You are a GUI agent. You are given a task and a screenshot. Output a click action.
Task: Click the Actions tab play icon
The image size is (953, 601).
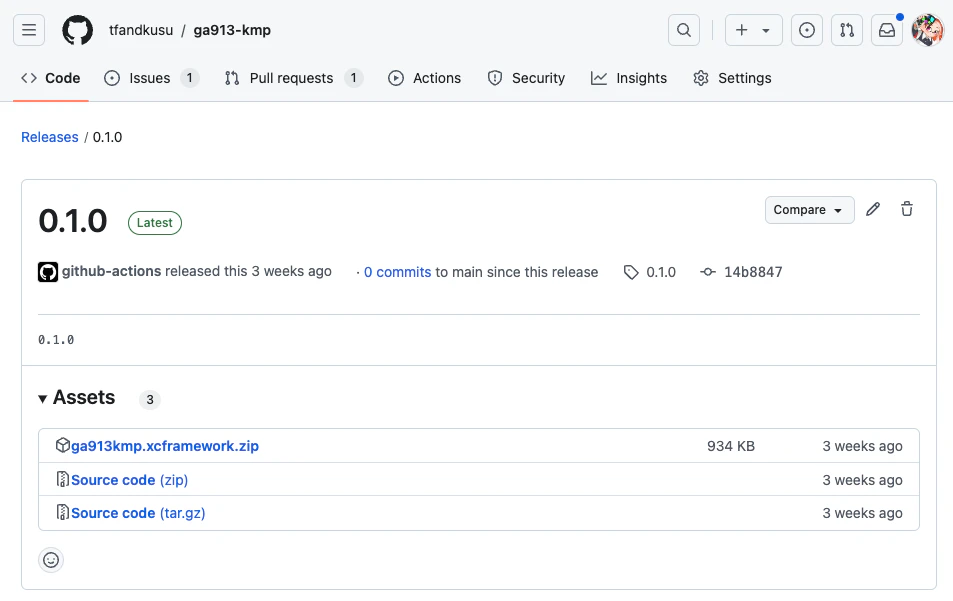coord(396,78)
